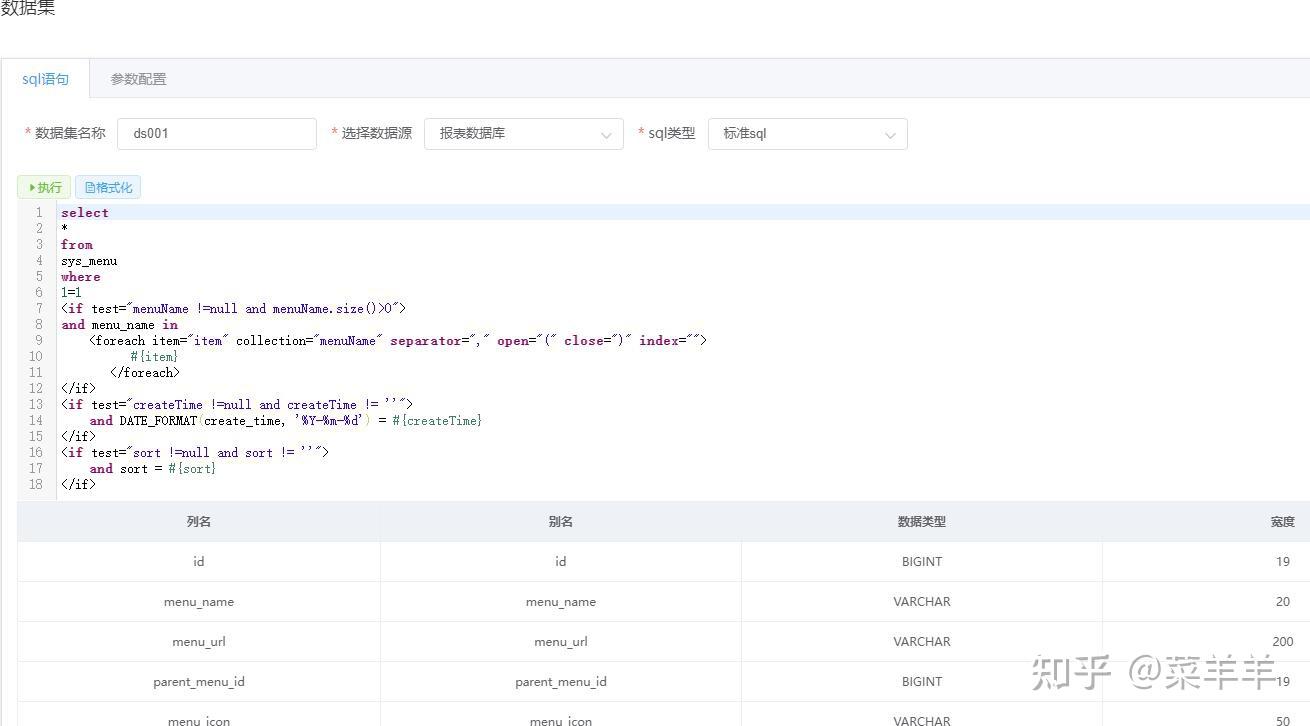Click the chevron icon on the 报表数据库 selector
This screenshot has height=726, width=1310.
click(x=606, y=134)
